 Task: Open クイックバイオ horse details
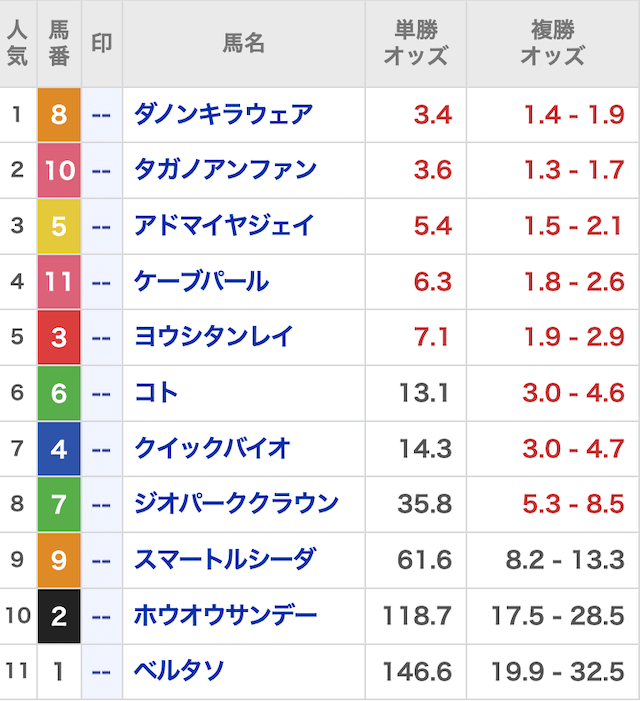click(x=212, y=449)
